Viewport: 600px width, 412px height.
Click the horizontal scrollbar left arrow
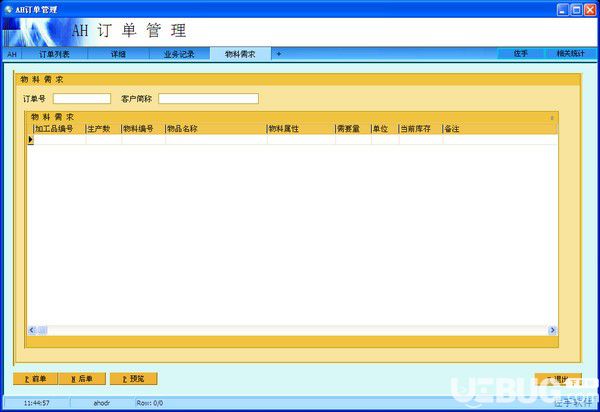pyautogui.click(x=32, y=330)
